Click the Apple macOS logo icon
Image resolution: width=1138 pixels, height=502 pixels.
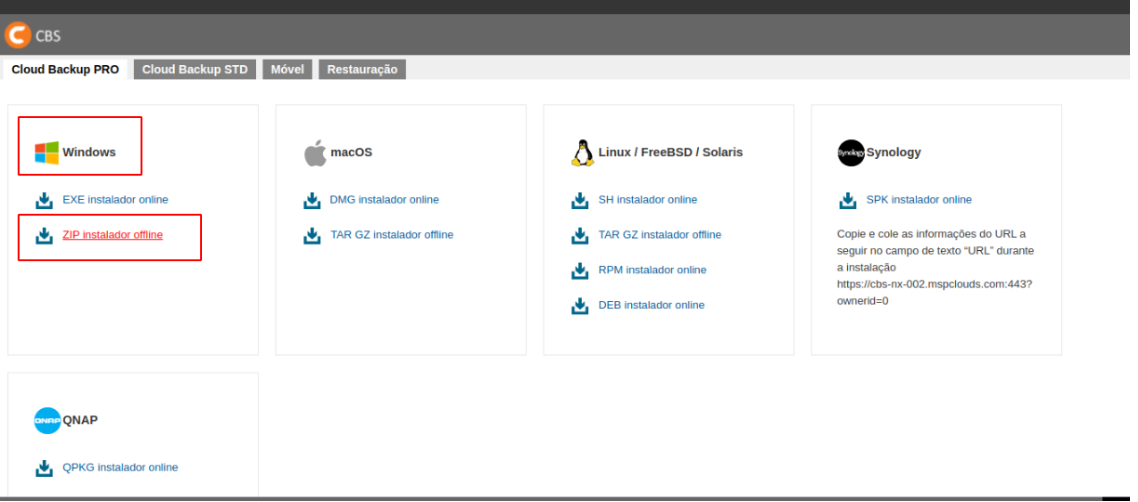315,153
